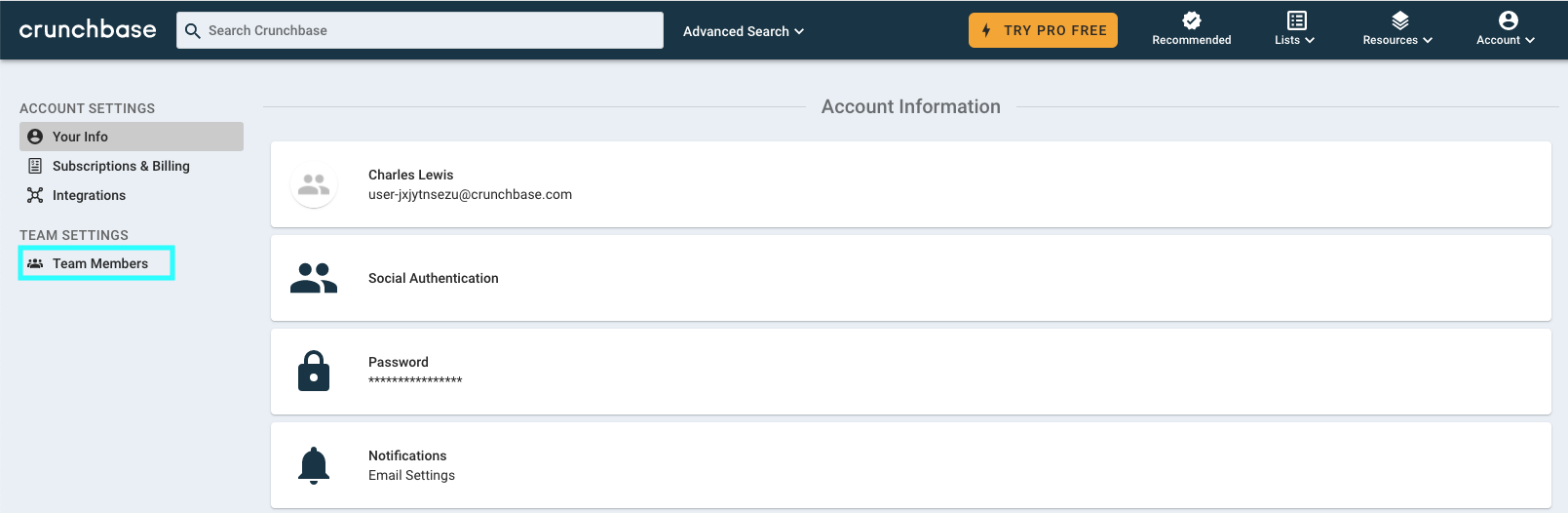
Task: Click the profile avatar next to Charles Lewis
Action: (x=314, y=184)
